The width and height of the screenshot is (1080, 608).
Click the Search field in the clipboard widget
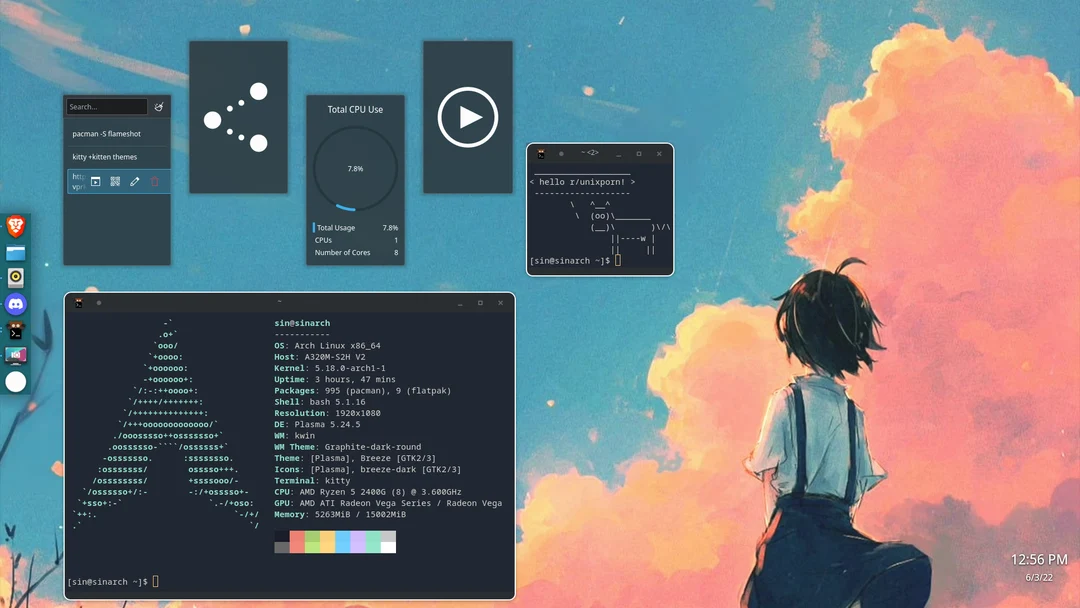coord(105,106)
